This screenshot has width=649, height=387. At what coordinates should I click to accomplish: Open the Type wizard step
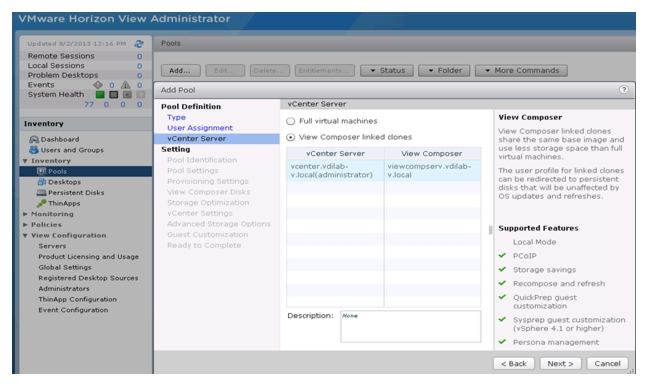[176, 118]
